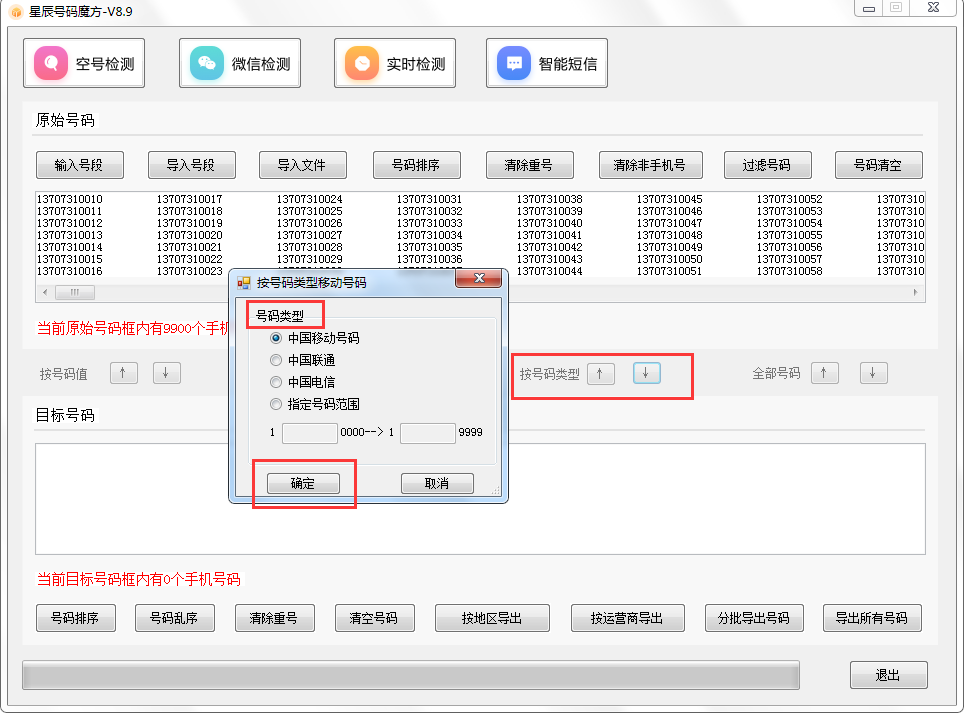969x718 pixels.
Task: Launch the 实时检测 real-time detection feature
Action: (395, 62)
